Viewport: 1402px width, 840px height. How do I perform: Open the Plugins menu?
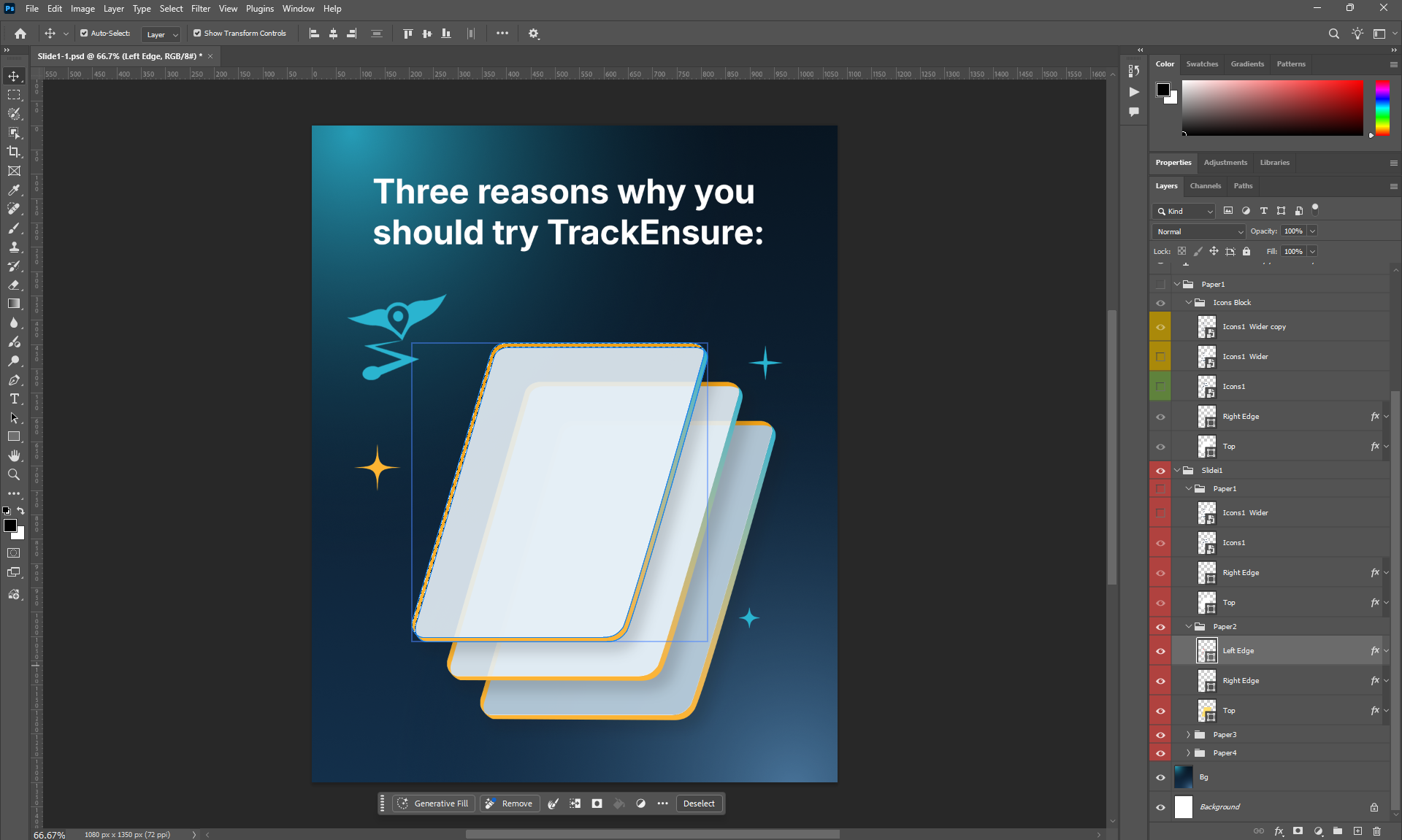click(260, 9)
